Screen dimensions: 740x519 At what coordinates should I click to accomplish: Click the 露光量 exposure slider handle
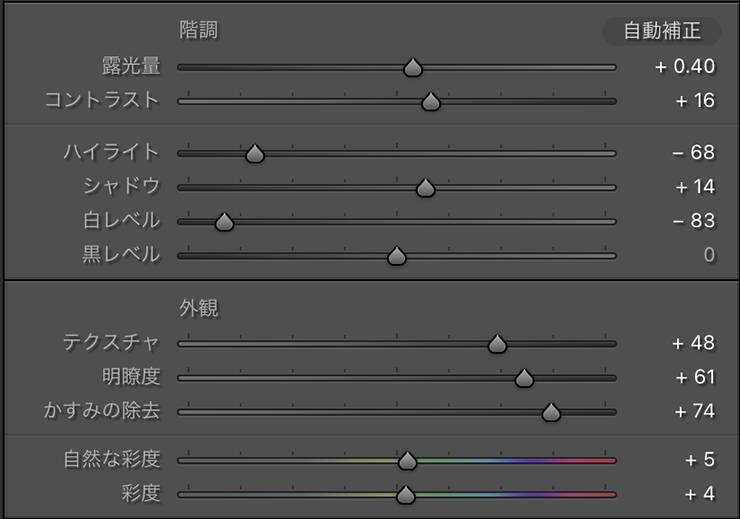point(413,67)
